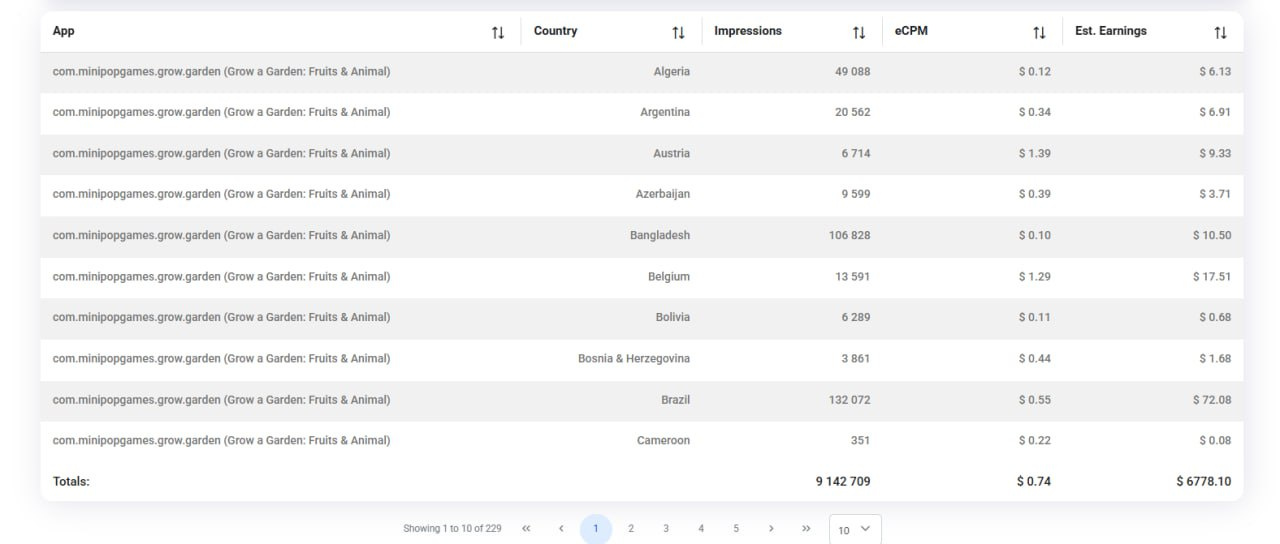Click the next page chevron
Viewport: 1280px width, 544px height.
click(x=771, y=528)
